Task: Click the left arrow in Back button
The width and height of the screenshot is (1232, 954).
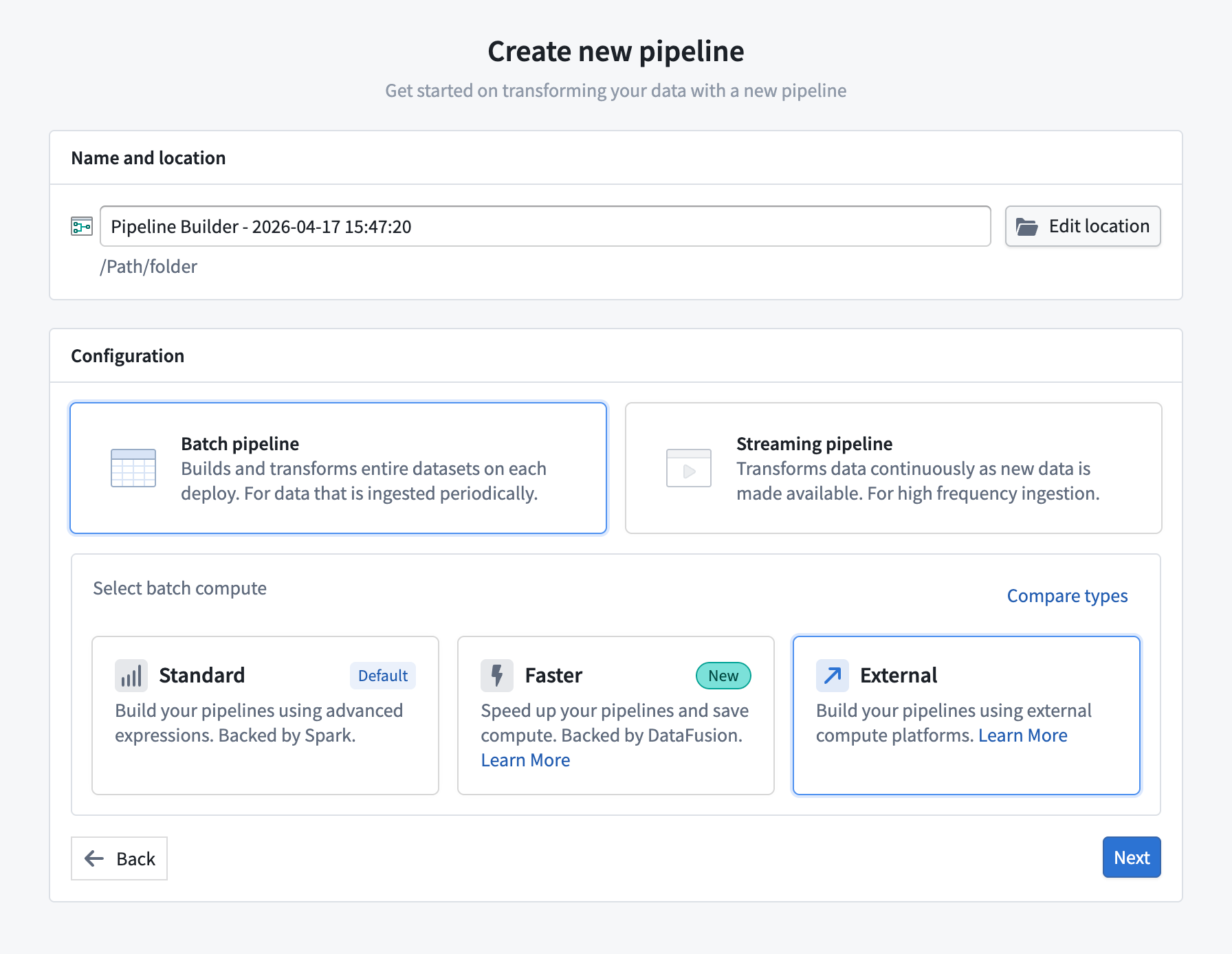Action: [94, 858]
